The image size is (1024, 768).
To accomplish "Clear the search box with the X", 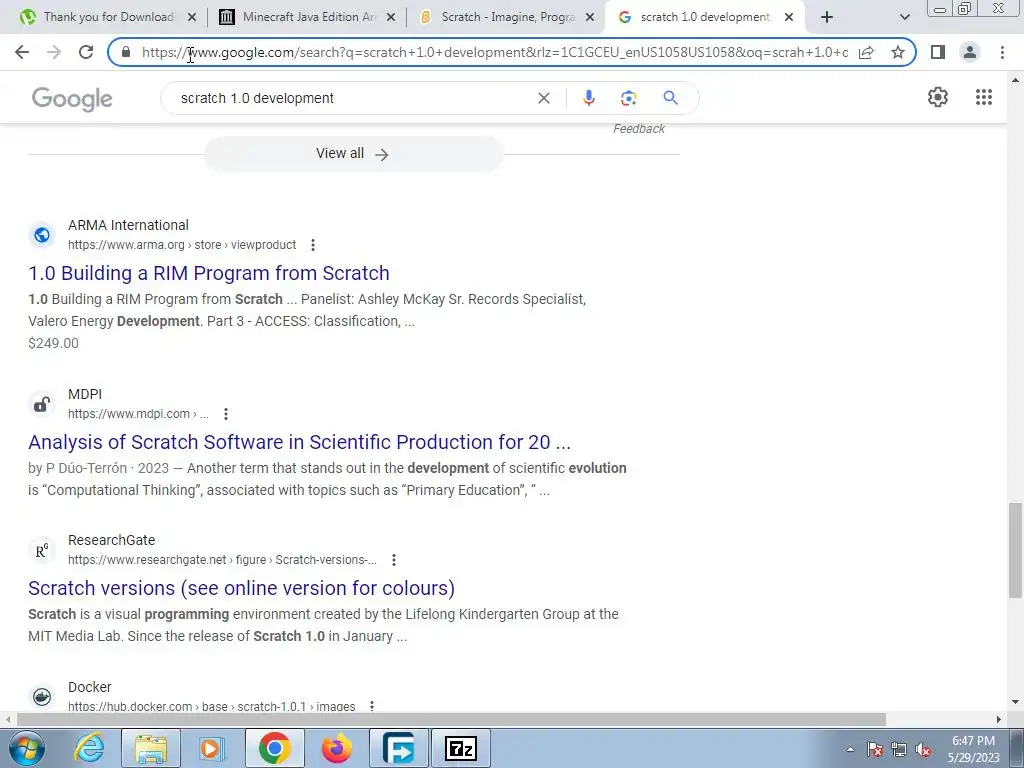I will (x=543, y=98).
